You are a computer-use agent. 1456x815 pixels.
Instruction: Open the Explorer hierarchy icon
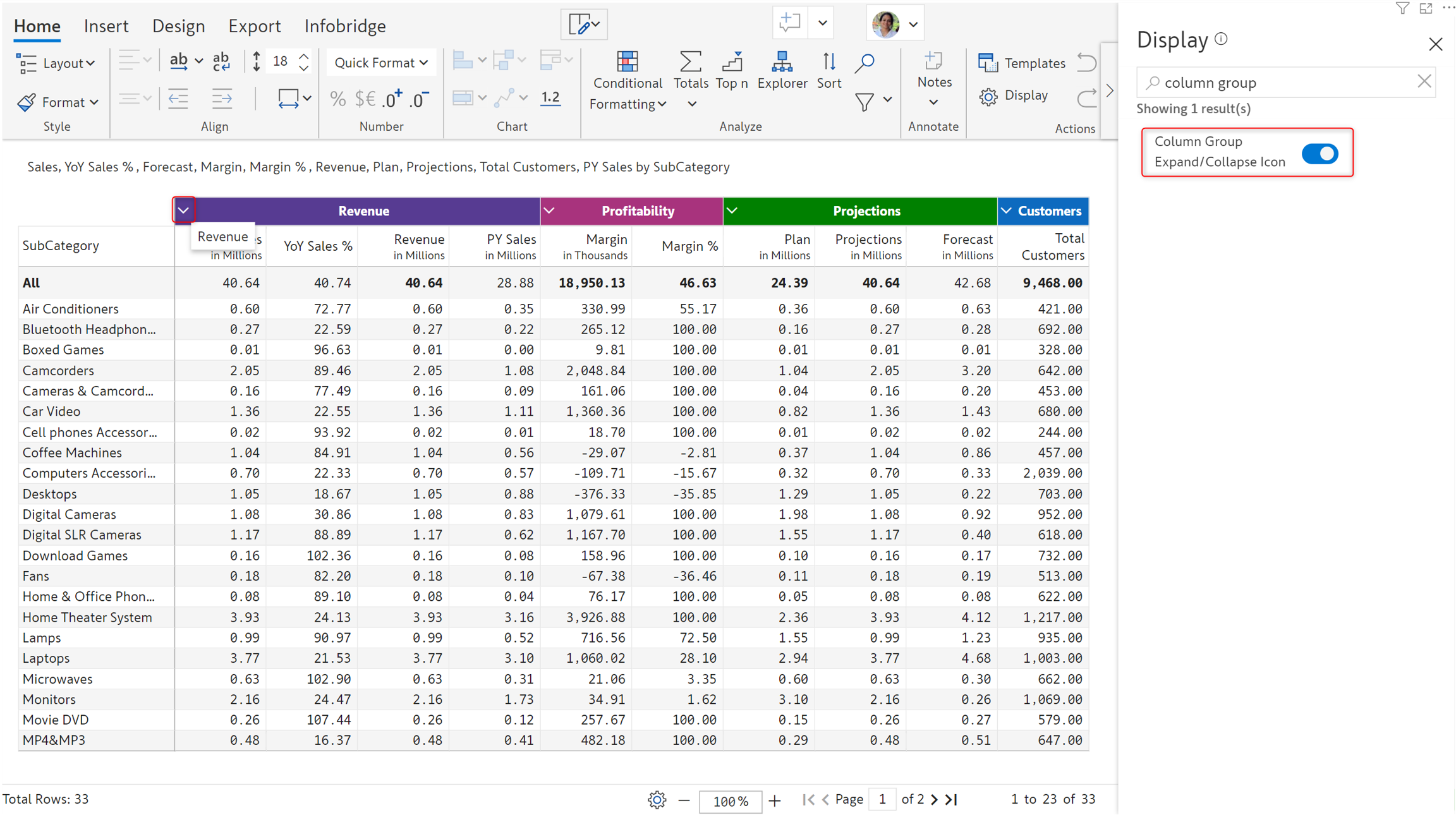tap(782, 63)
